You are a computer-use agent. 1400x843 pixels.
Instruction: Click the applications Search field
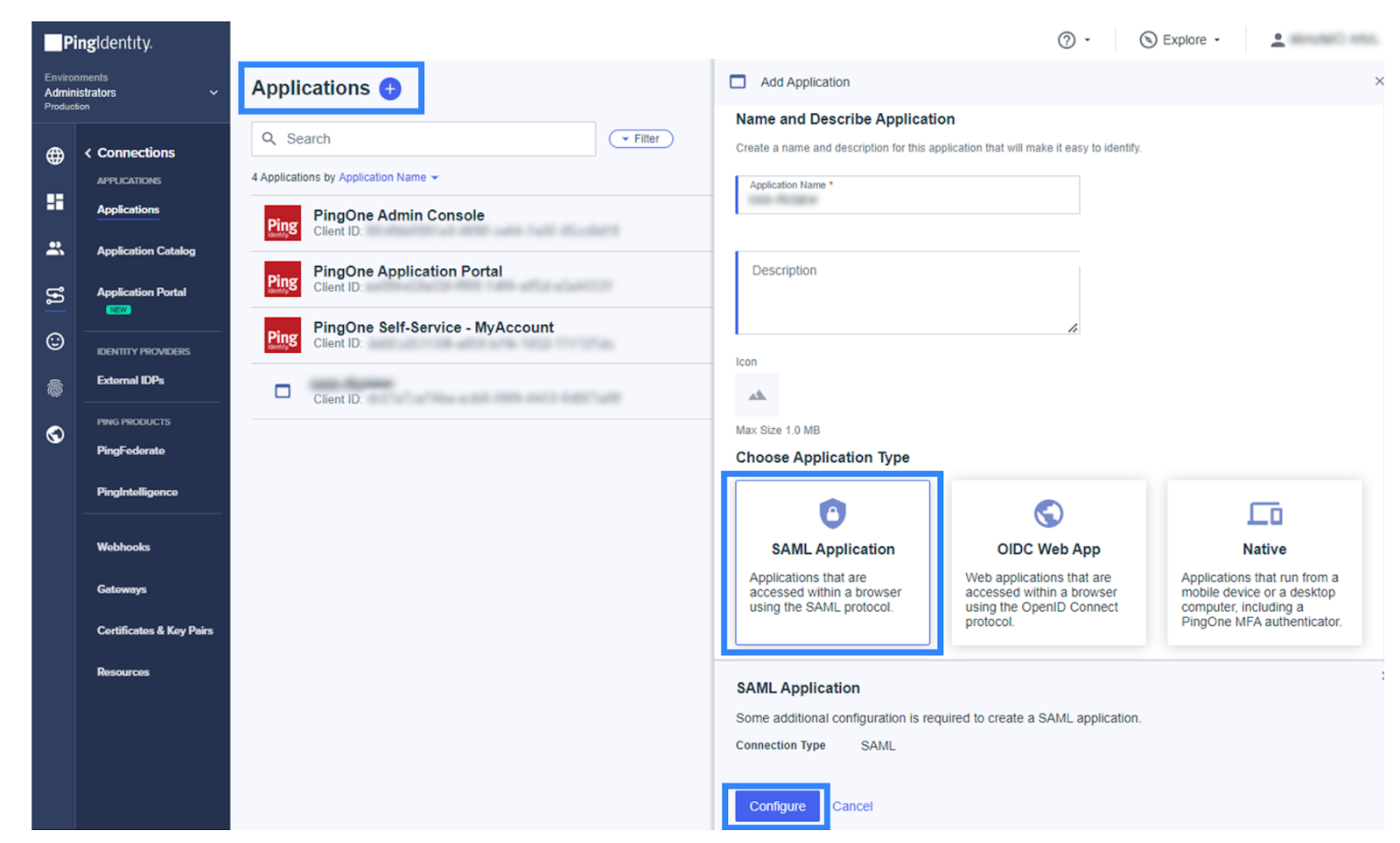(x=423, y=138)
